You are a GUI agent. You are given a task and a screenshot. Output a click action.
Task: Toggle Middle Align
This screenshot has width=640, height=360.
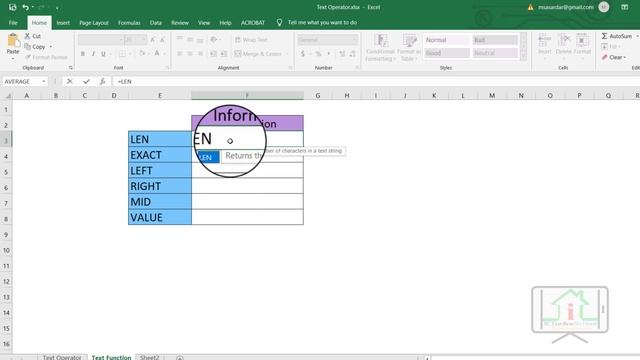pos(190,40)
